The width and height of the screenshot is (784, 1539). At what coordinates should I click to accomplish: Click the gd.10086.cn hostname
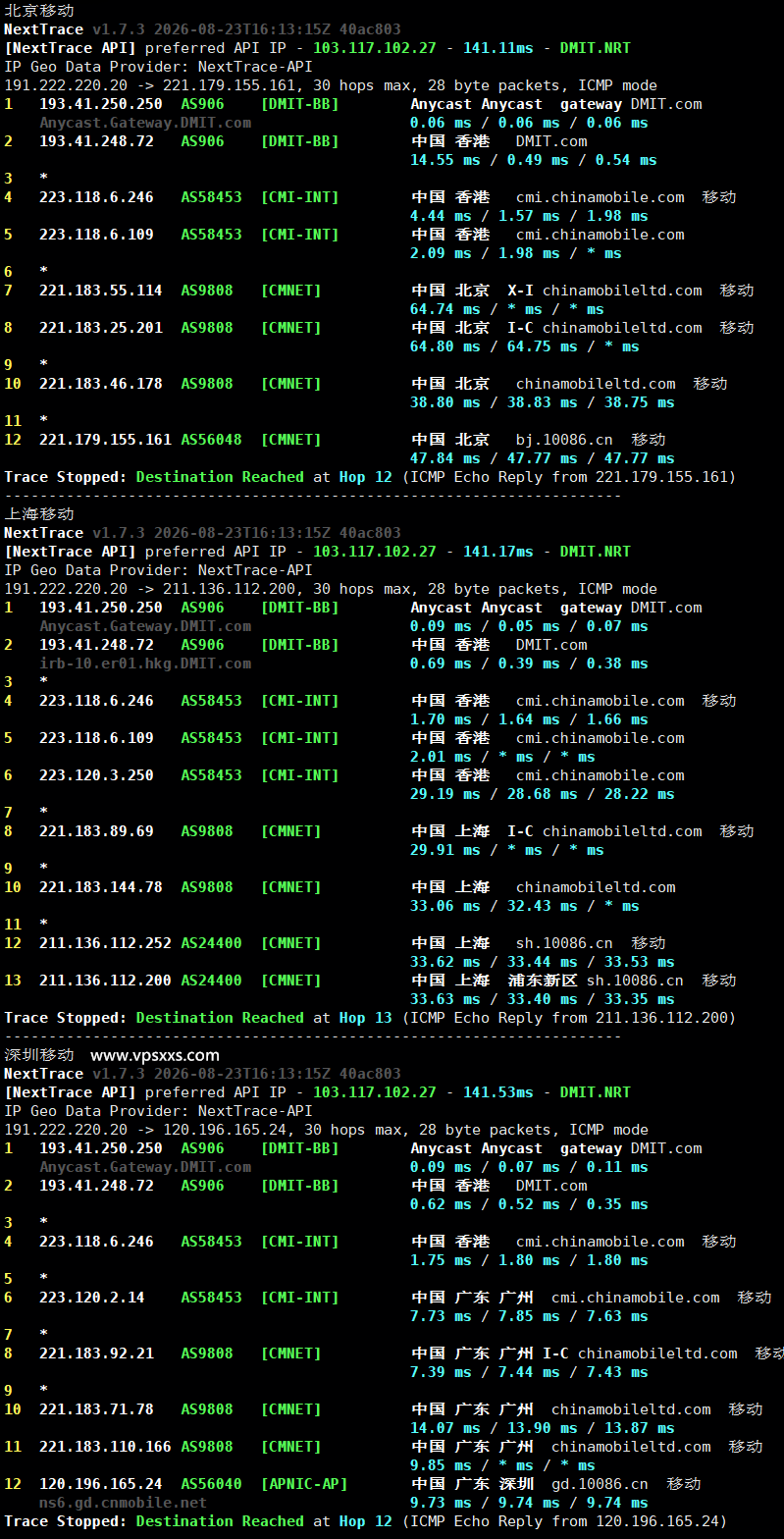[x=600, y=1484]
